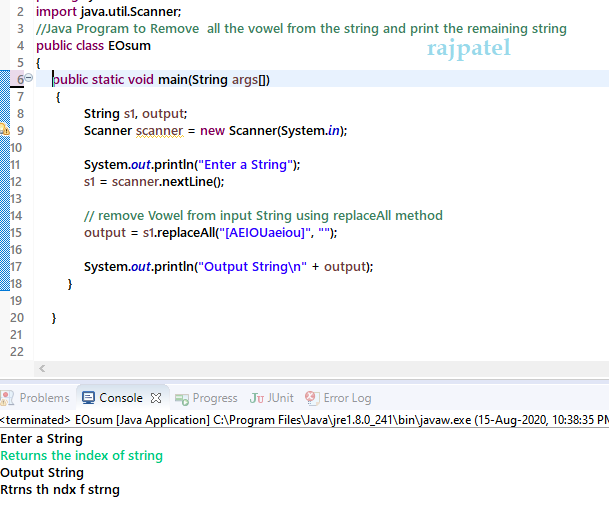Click the Problems view icon
This screenshot has width=609, height=519.
[7, 398]
